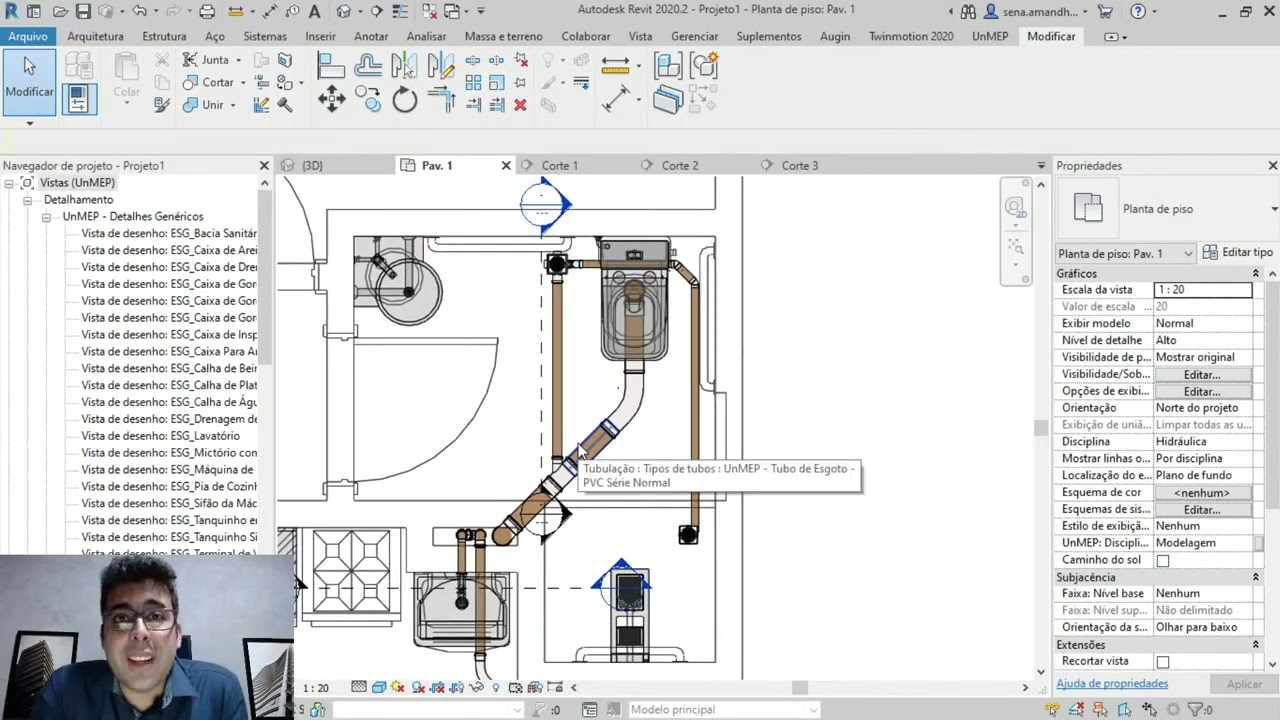Click the Match Type Properties icon
Screen dimensions: 1280x720
coord(162,104)
